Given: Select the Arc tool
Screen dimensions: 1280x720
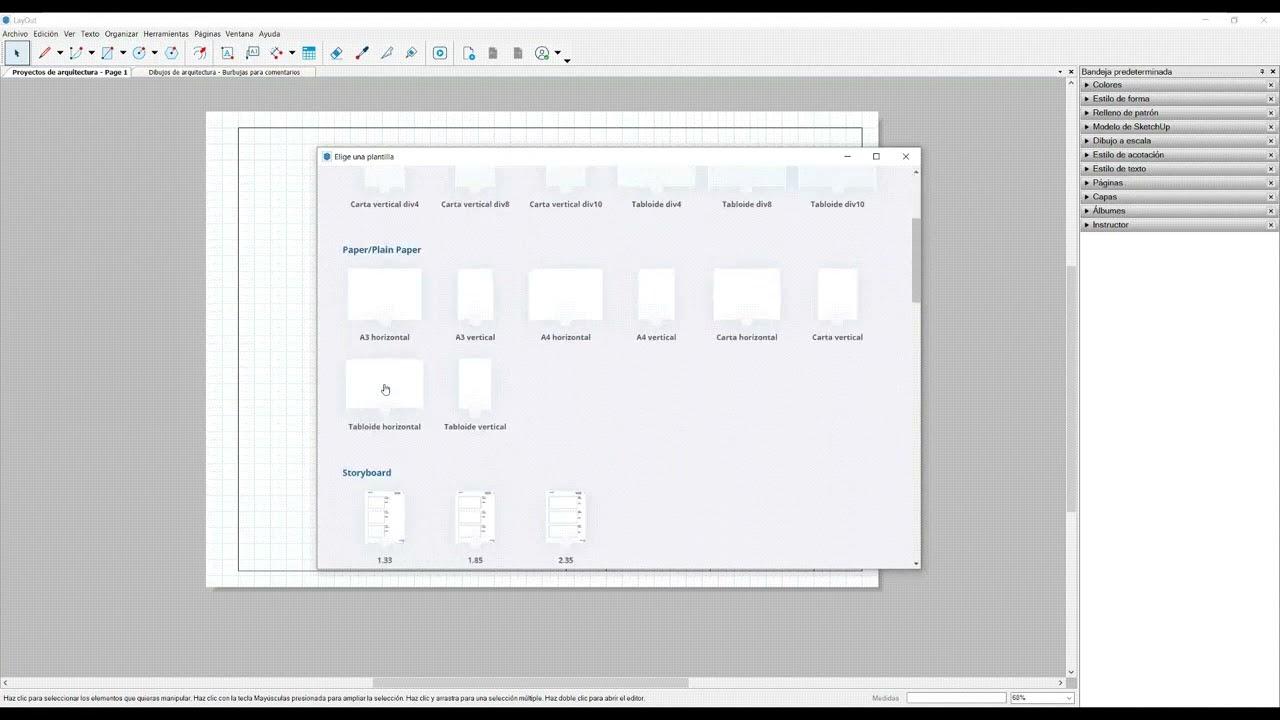Looking at the screenshot, I should (75, 53).
